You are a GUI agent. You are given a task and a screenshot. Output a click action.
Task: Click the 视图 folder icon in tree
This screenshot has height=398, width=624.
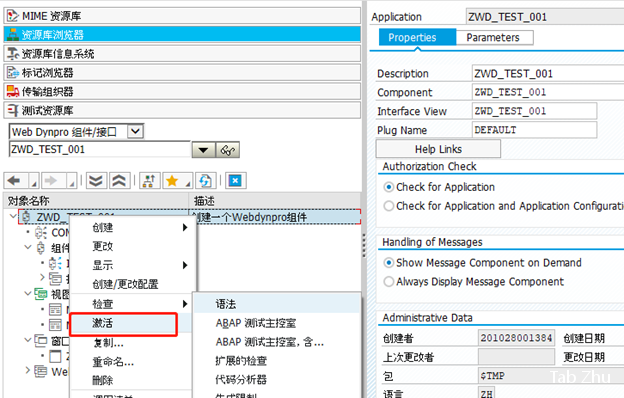(41, 294)
